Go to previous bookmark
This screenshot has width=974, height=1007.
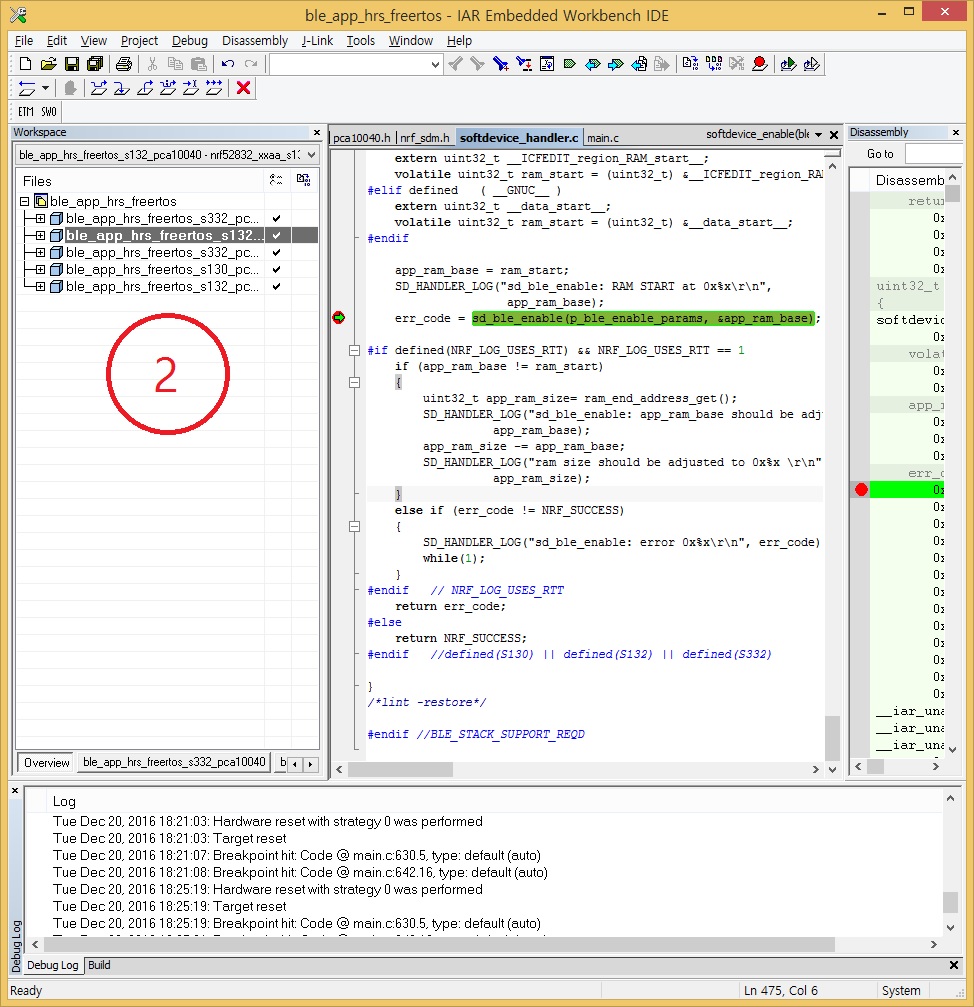(593, 64)
